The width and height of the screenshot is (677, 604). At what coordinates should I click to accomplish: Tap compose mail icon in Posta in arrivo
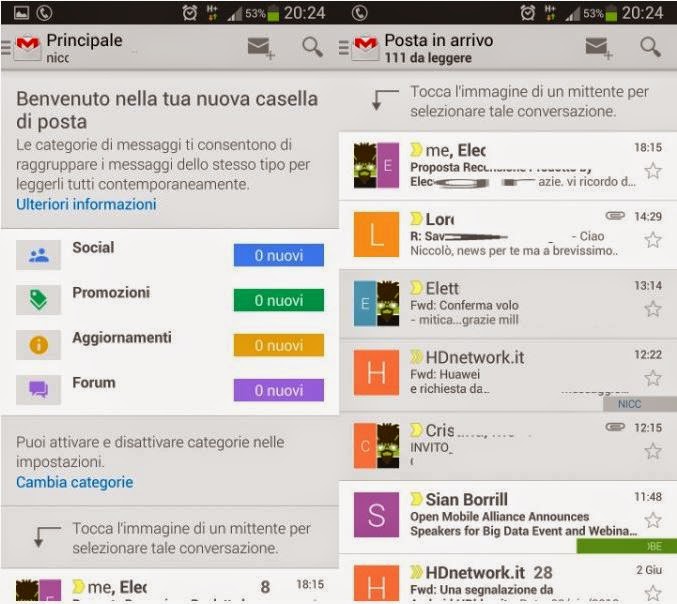(x=599, y=48)
